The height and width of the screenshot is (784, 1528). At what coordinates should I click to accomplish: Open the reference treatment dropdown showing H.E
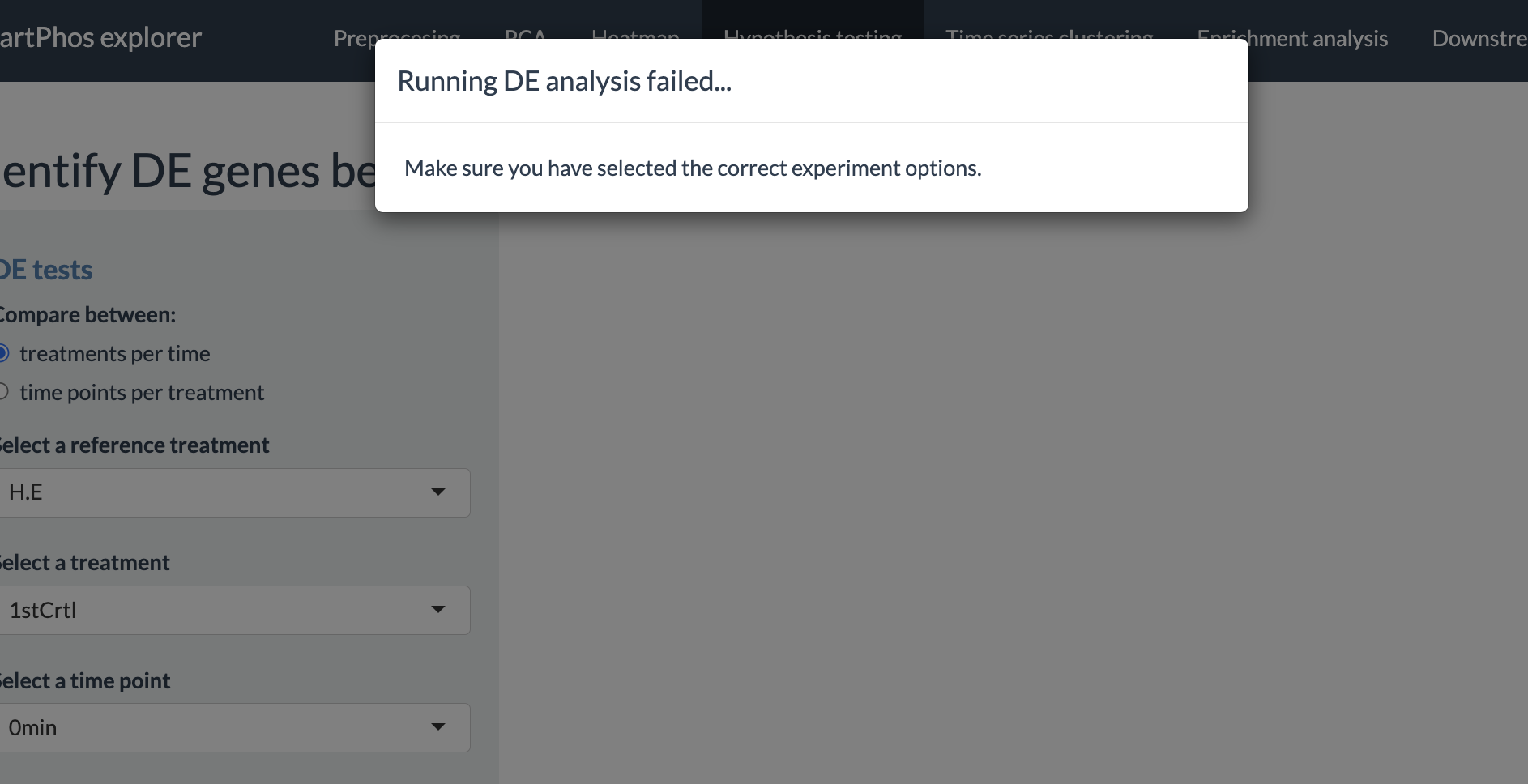[x=234, y=492]
